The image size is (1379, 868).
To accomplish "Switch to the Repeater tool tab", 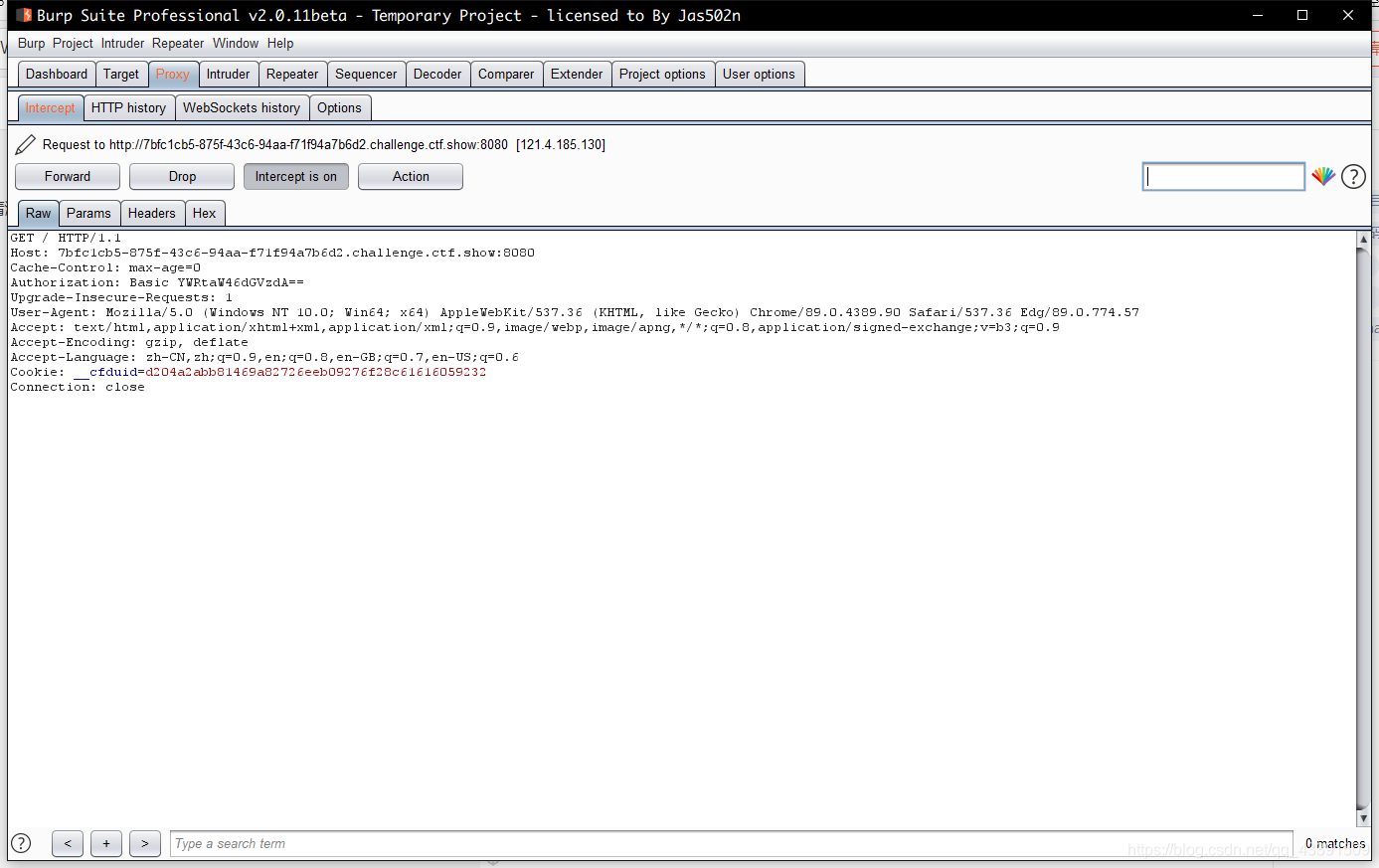I will point(292,74).
